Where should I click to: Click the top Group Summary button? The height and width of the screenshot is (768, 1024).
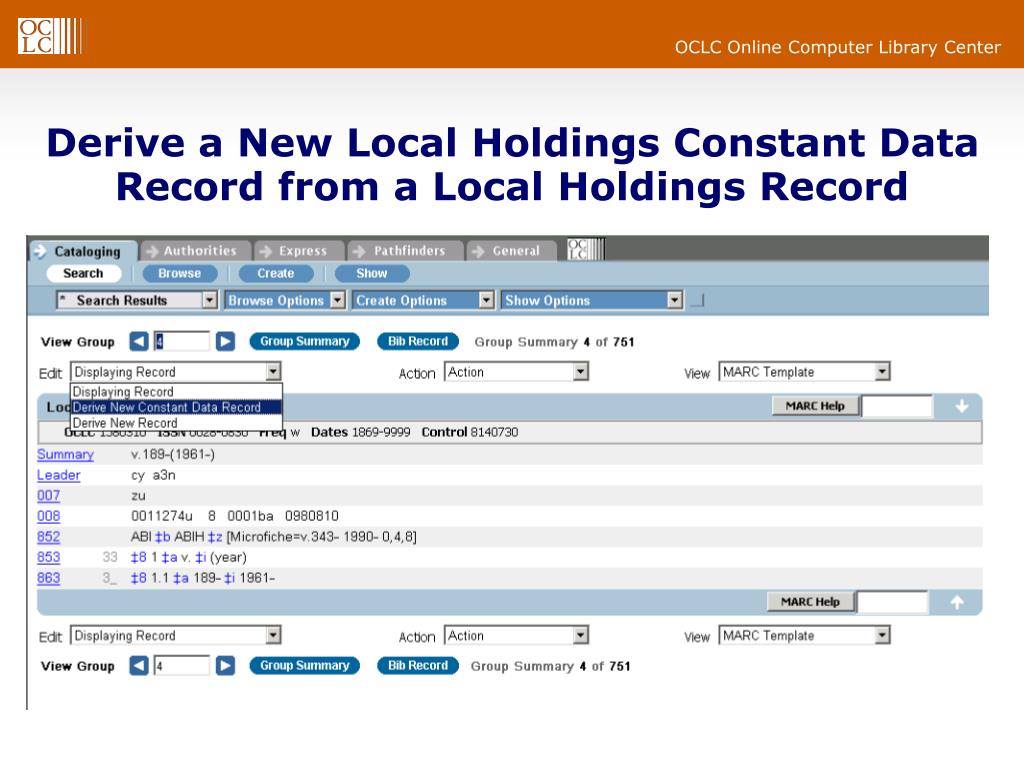[304, 341]
